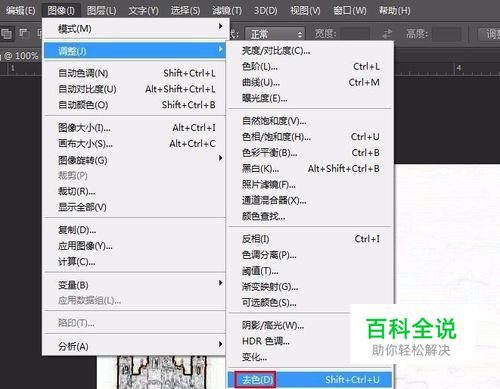Expand the 模式(M) submenu
The width and height of the screenshot is (500, 389).
coord(134,29)
